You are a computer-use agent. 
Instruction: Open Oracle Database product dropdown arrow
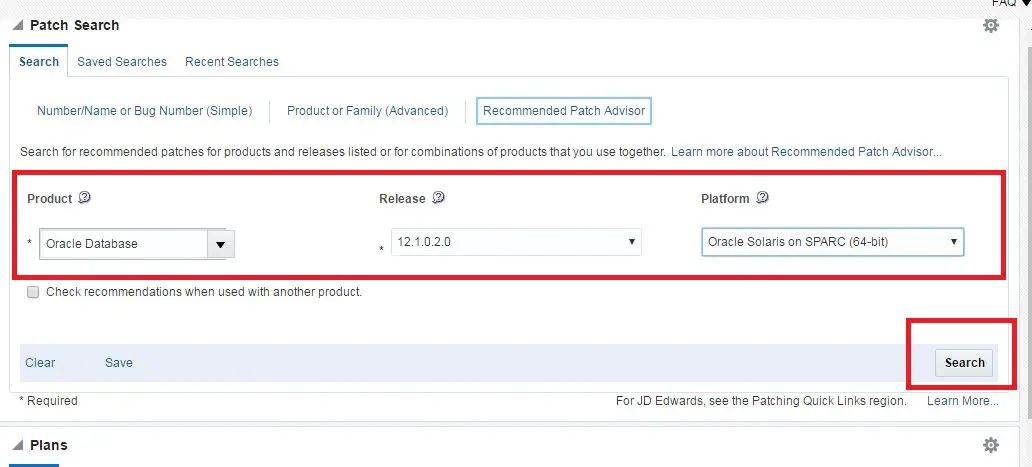pyautogui.click(x=221, y=244)
